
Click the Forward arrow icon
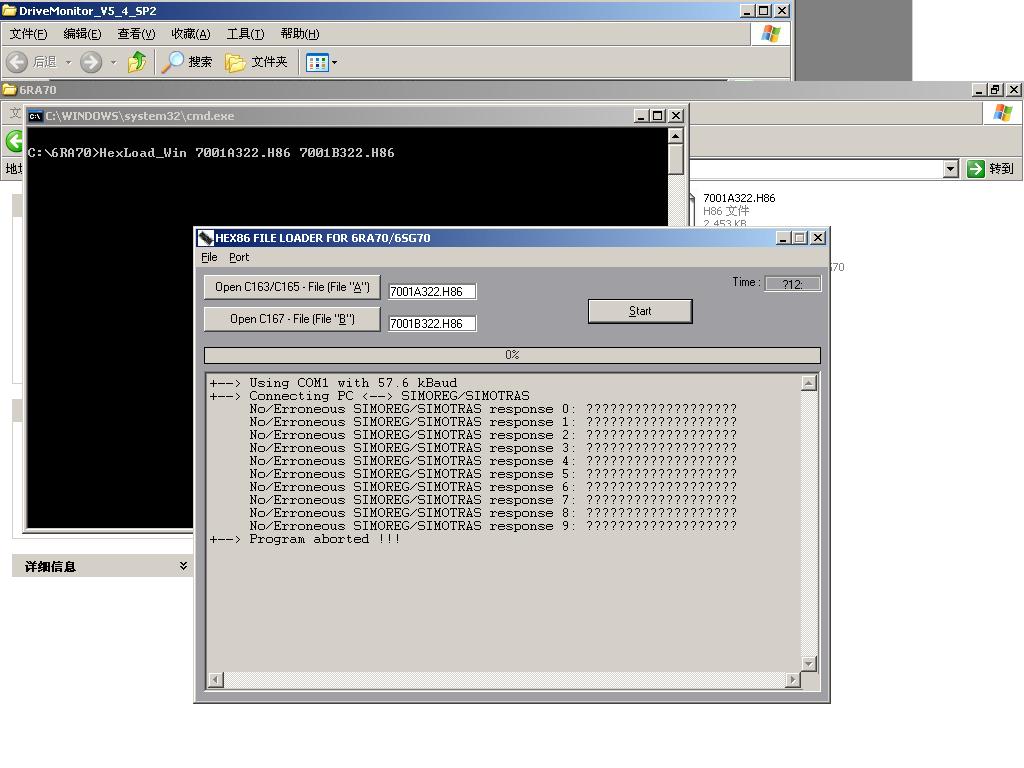tap(91, 62)
